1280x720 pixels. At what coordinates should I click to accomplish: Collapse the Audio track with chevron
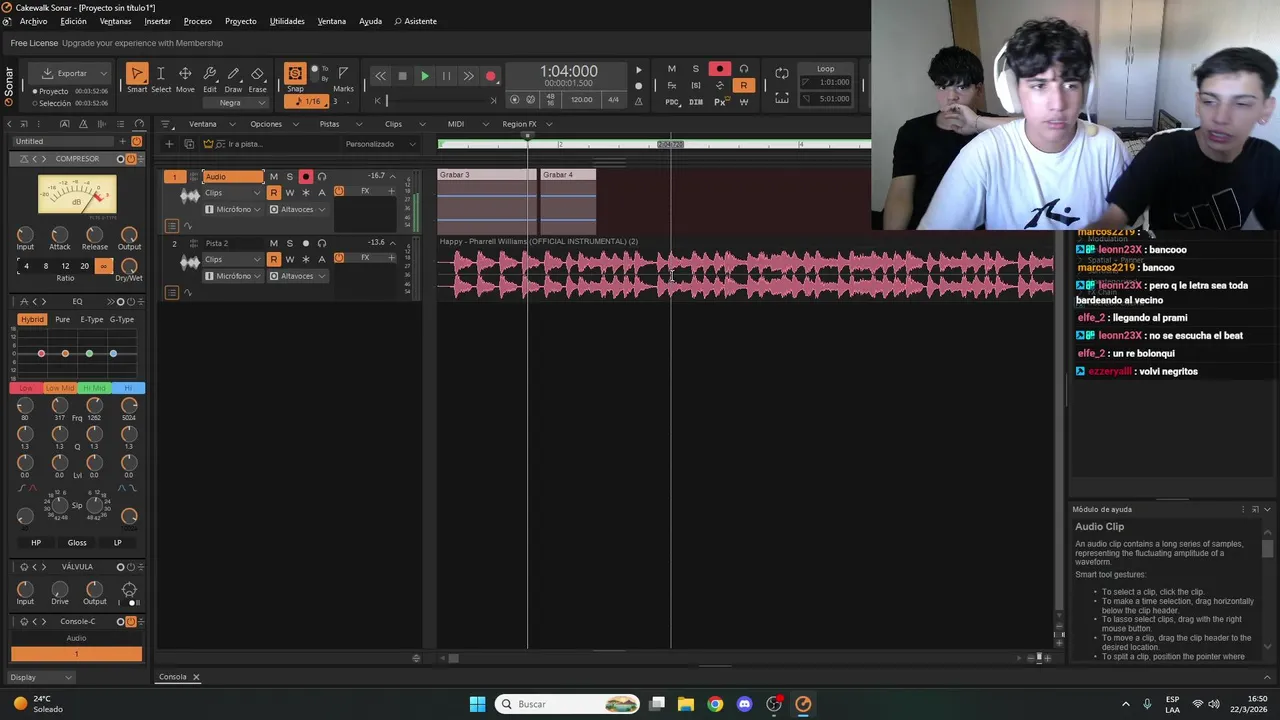392,177
